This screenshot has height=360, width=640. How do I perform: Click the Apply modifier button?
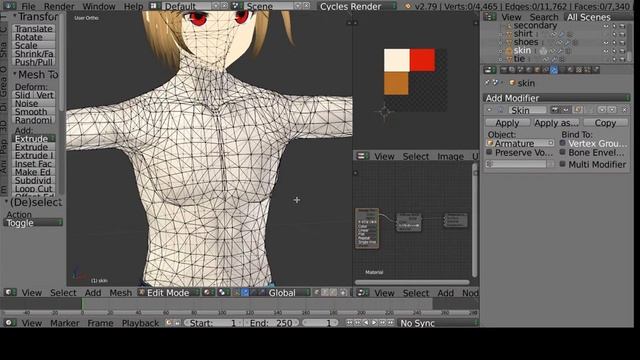(x=507, y=123)
